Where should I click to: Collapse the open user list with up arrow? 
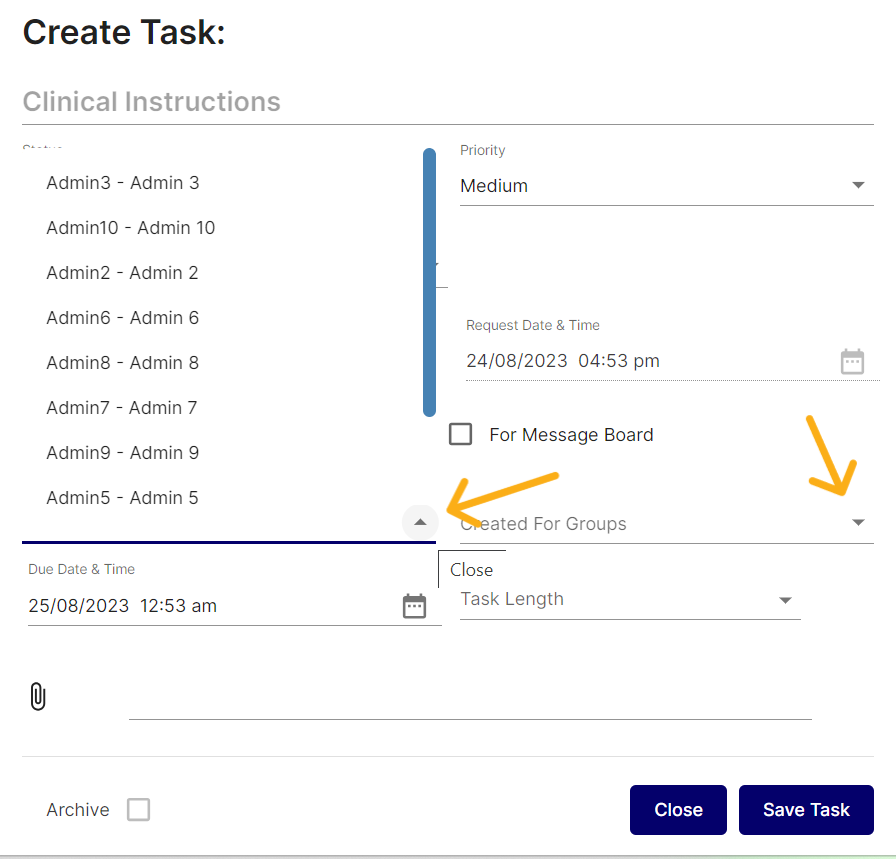[x=420, y=522]
